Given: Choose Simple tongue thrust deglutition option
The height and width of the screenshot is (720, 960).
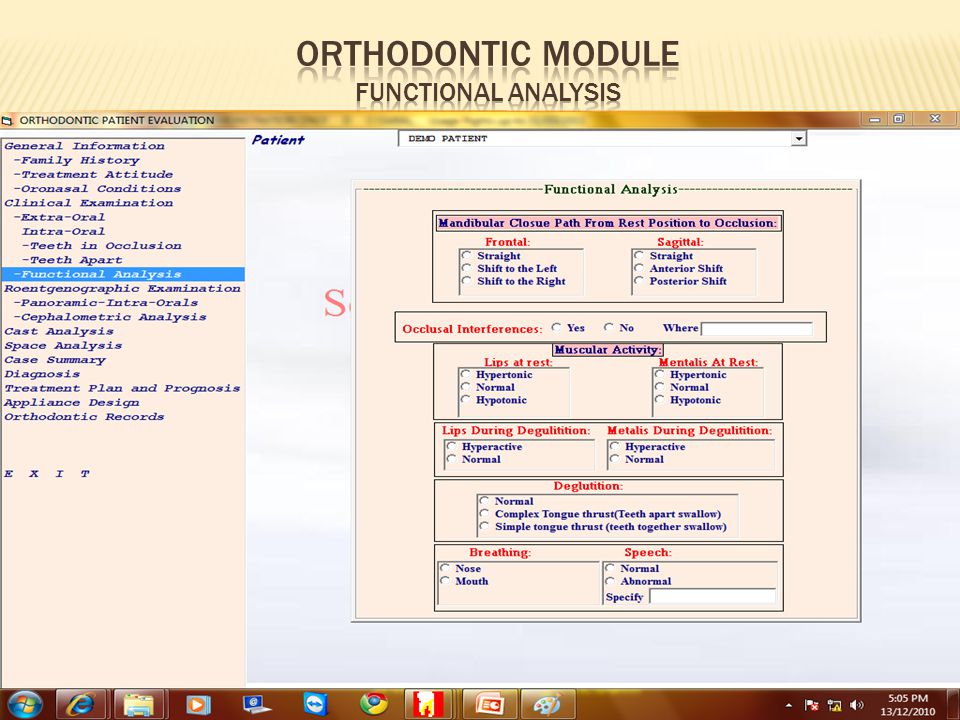Looking at the screenshot, I should tap(484, 527).
